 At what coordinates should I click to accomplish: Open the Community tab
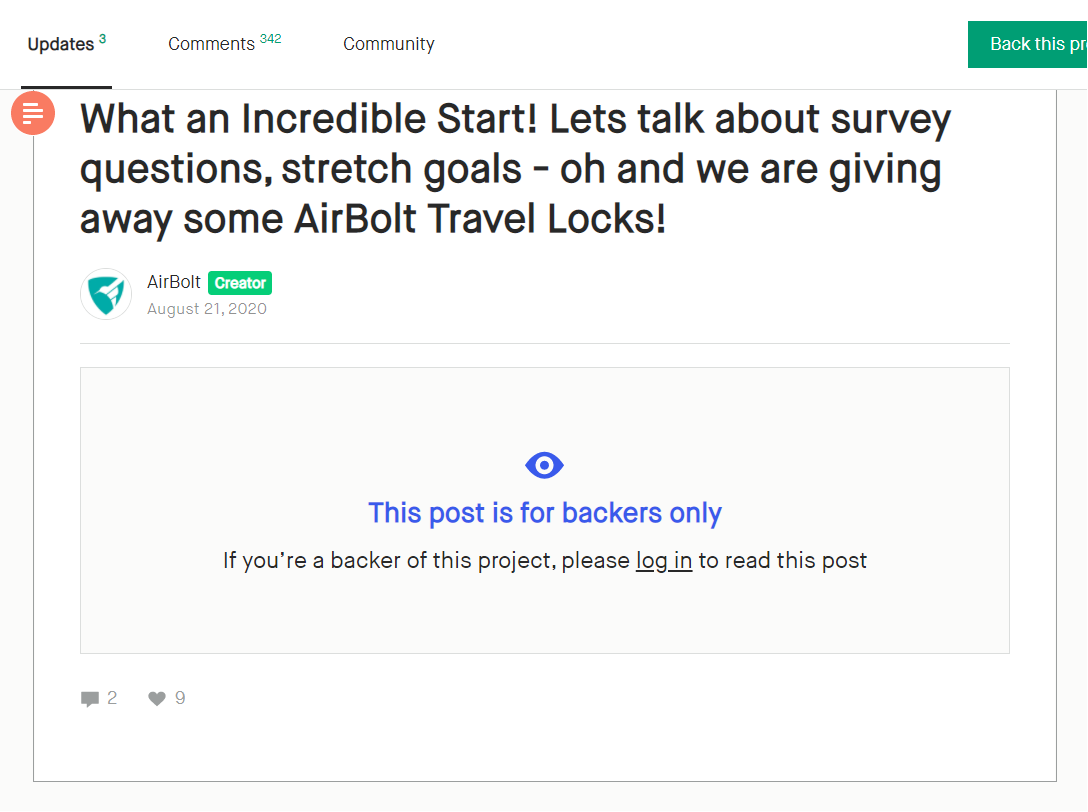[x=389, y=44]
